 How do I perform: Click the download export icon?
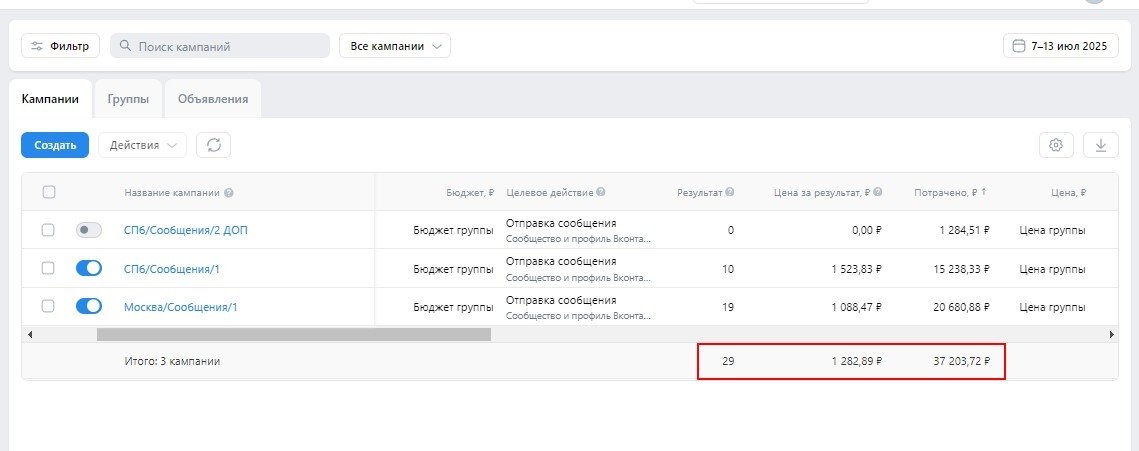point(1100,145)
